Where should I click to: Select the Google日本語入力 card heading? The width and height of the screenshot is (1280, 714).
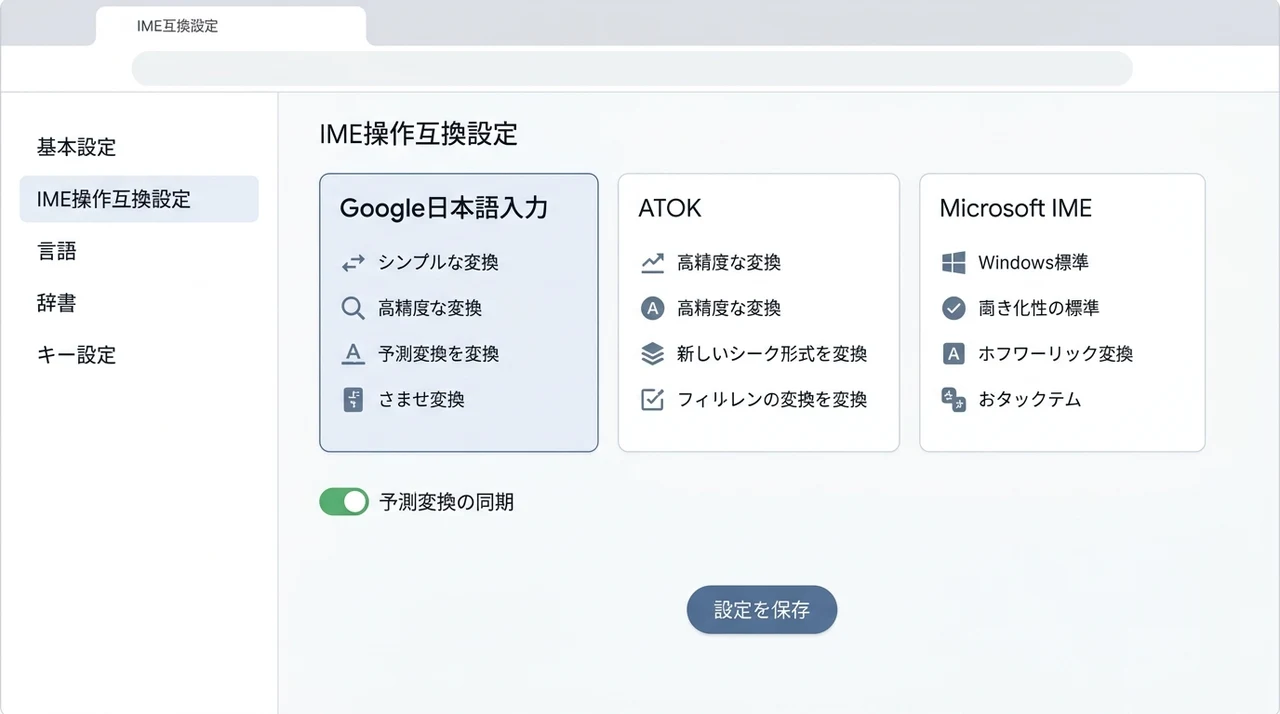pyautogui.click(x=444, y=208)
